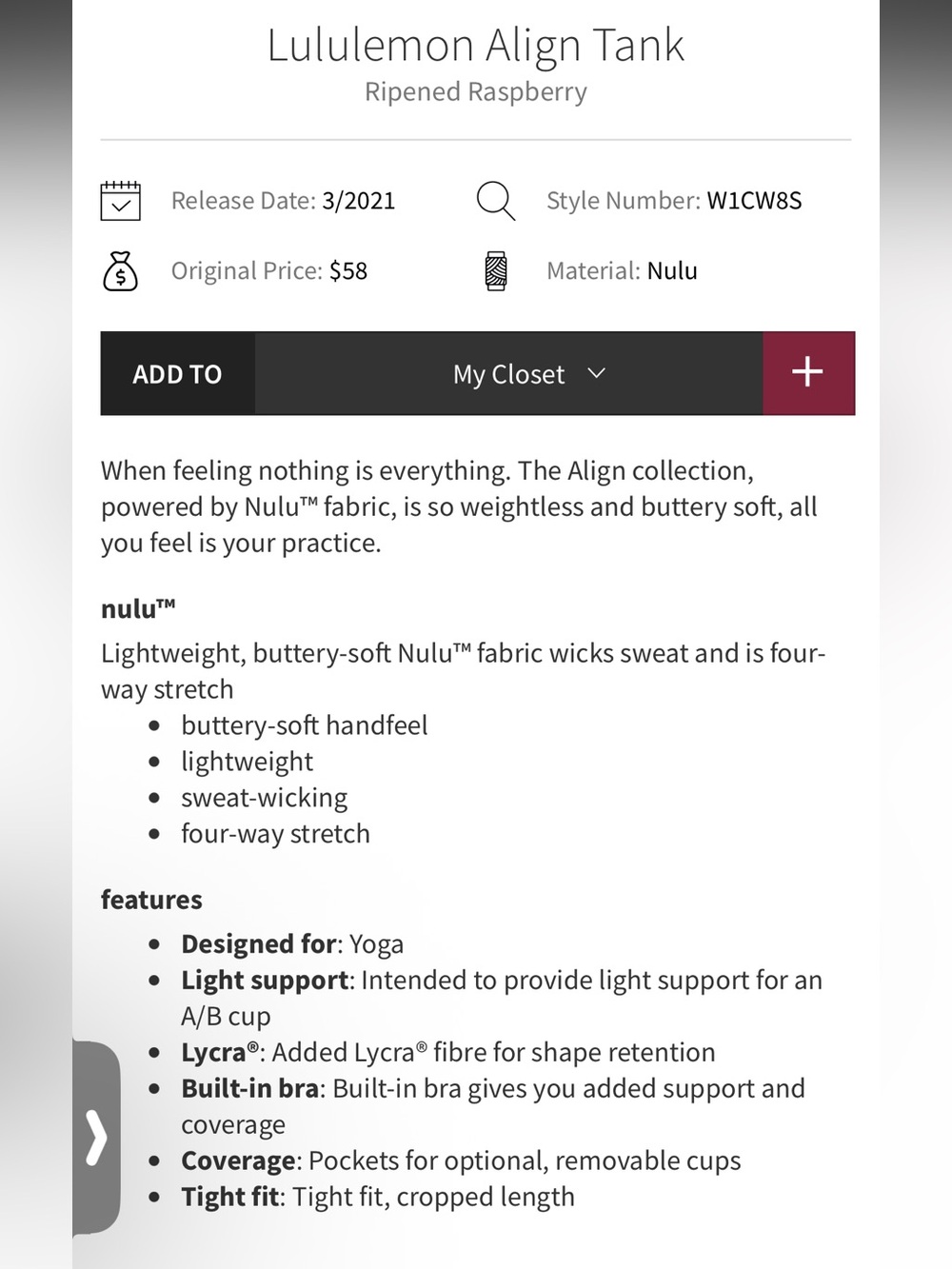Click the release date value 3/2021

358,201
